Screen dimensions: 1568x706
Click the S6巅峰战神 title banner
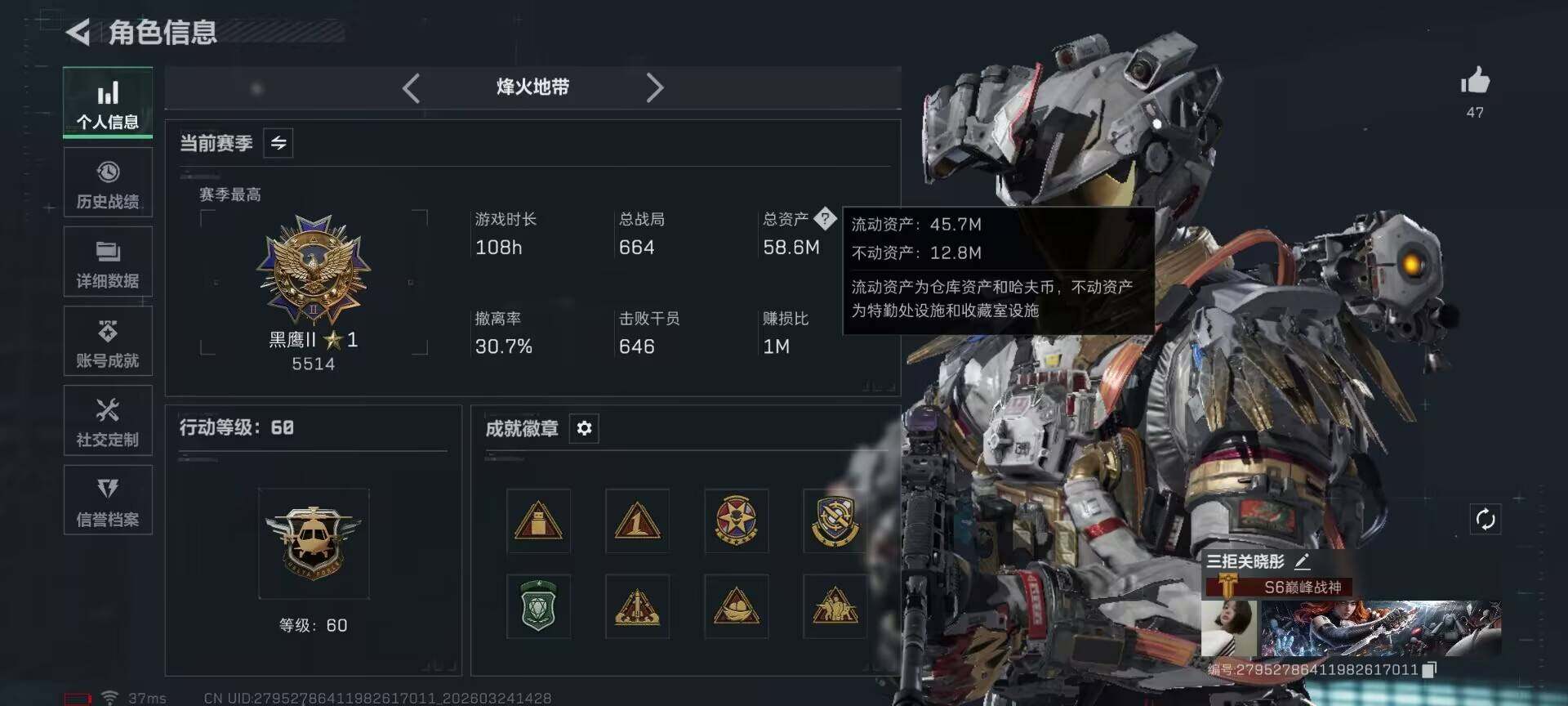pos(1280,587)
